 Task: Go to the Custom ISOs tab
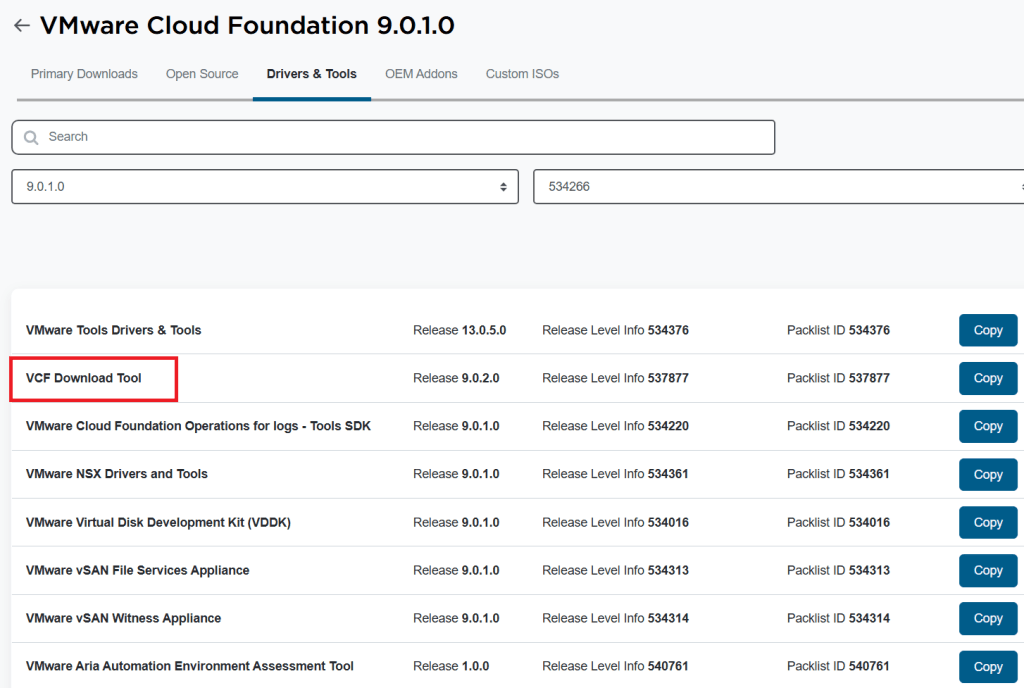(522, 74)
